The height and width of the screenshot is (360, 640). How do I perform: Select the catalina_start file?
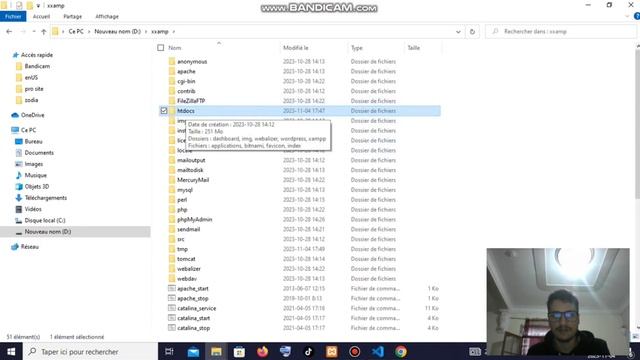[193, 318]
